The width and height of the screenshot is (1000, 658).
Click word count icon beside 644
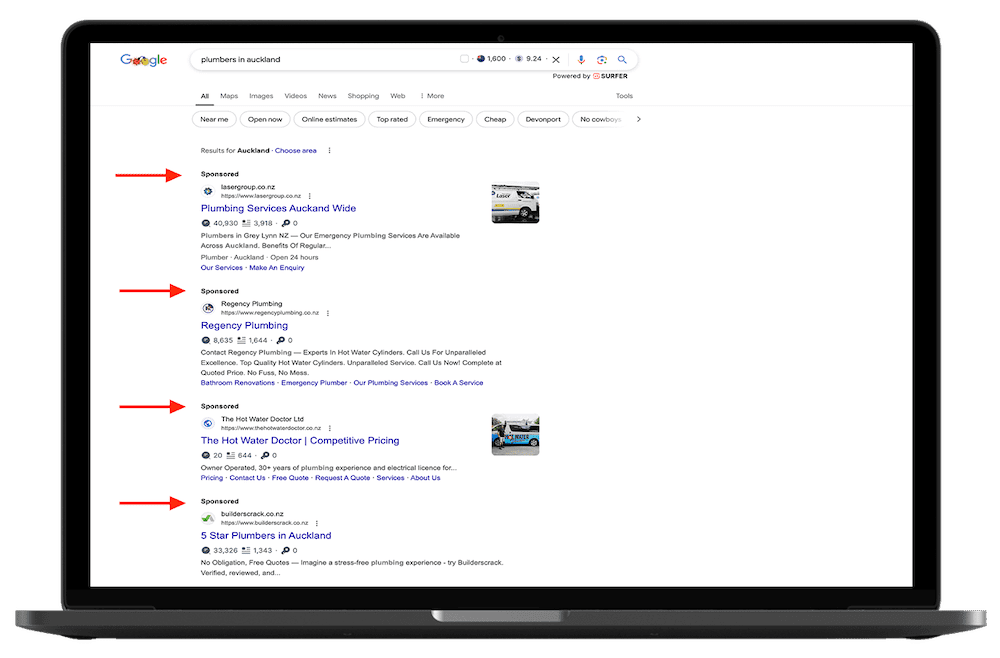pyautogui.click(x=231, y=455)
